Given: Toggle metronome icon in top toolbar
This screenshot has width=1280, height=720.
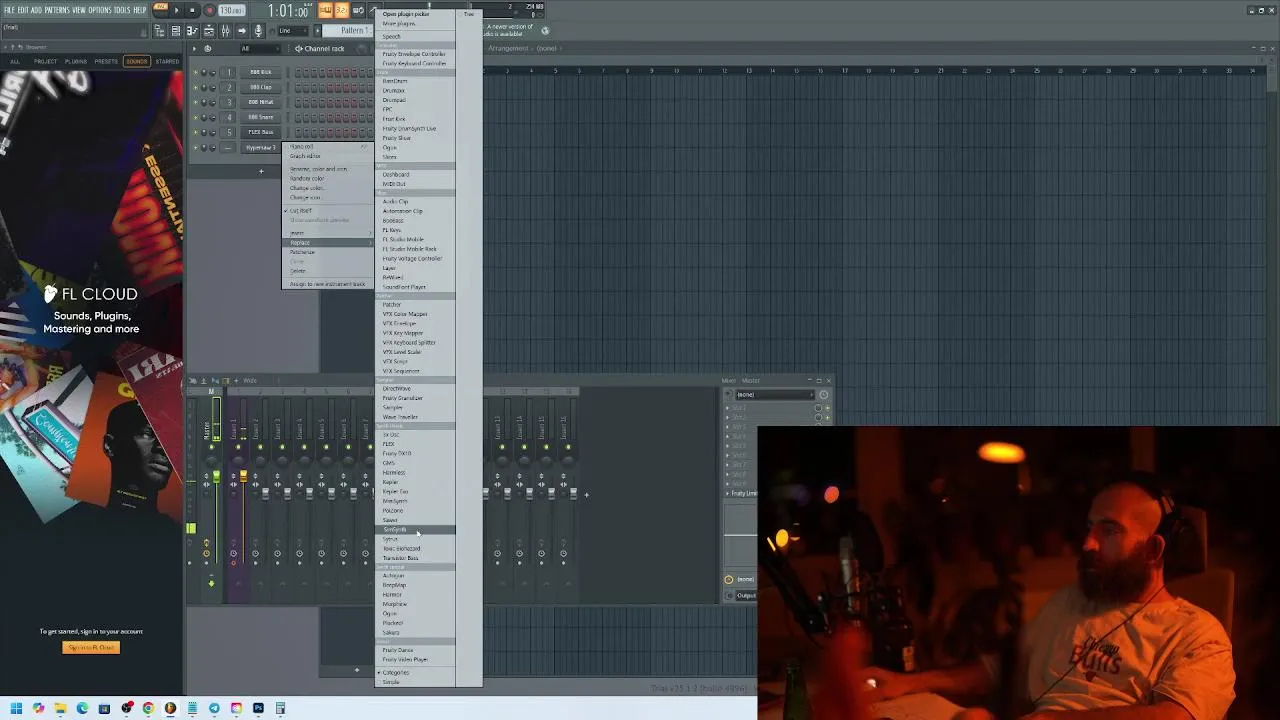Looking at the screenshot, I should (x=326, y=10).
